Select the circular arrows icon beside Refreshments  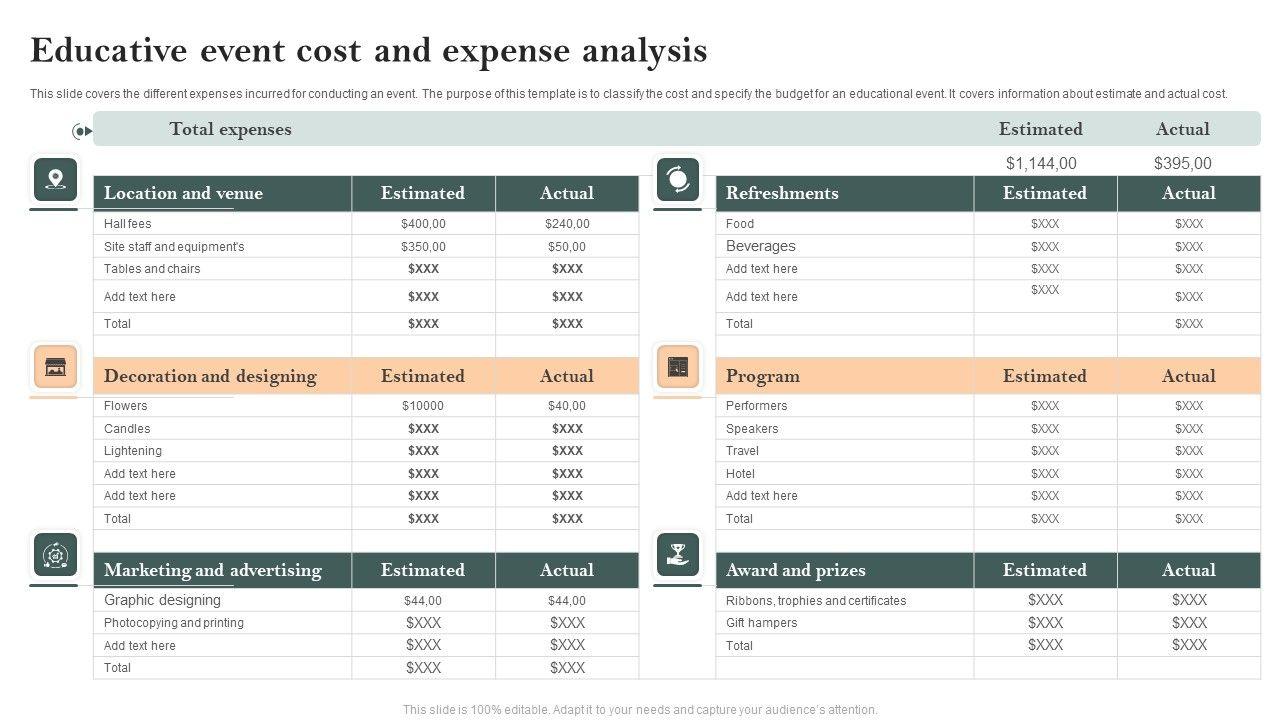(678, 180)
